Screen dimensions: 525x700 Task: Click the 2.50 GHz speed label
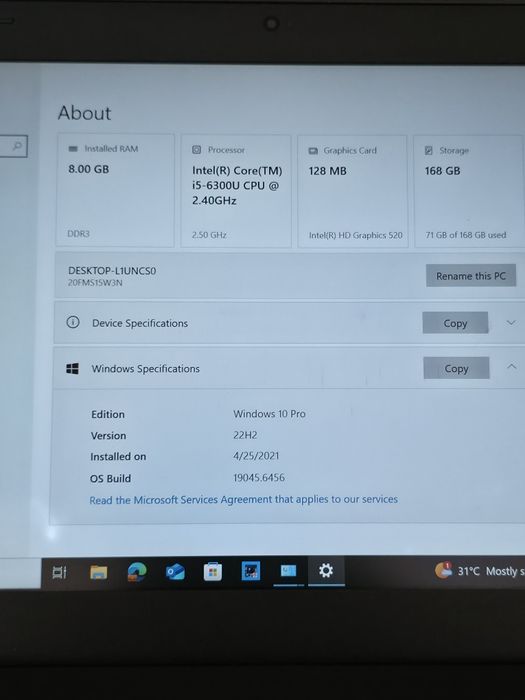click(x=209, y=235)
